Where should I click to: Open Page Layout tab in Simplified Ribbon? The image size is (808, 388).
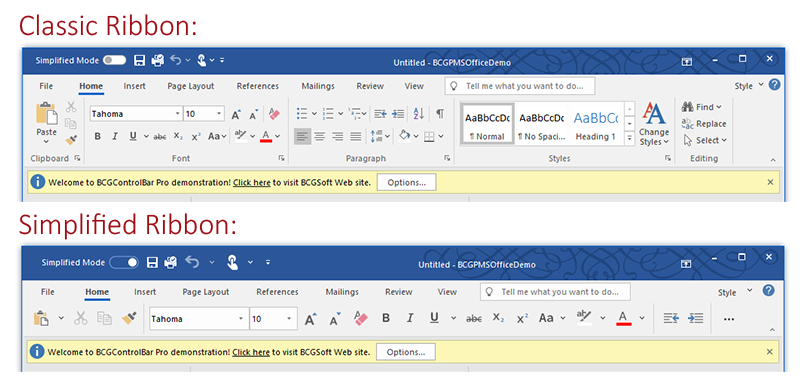click(206, 292)
